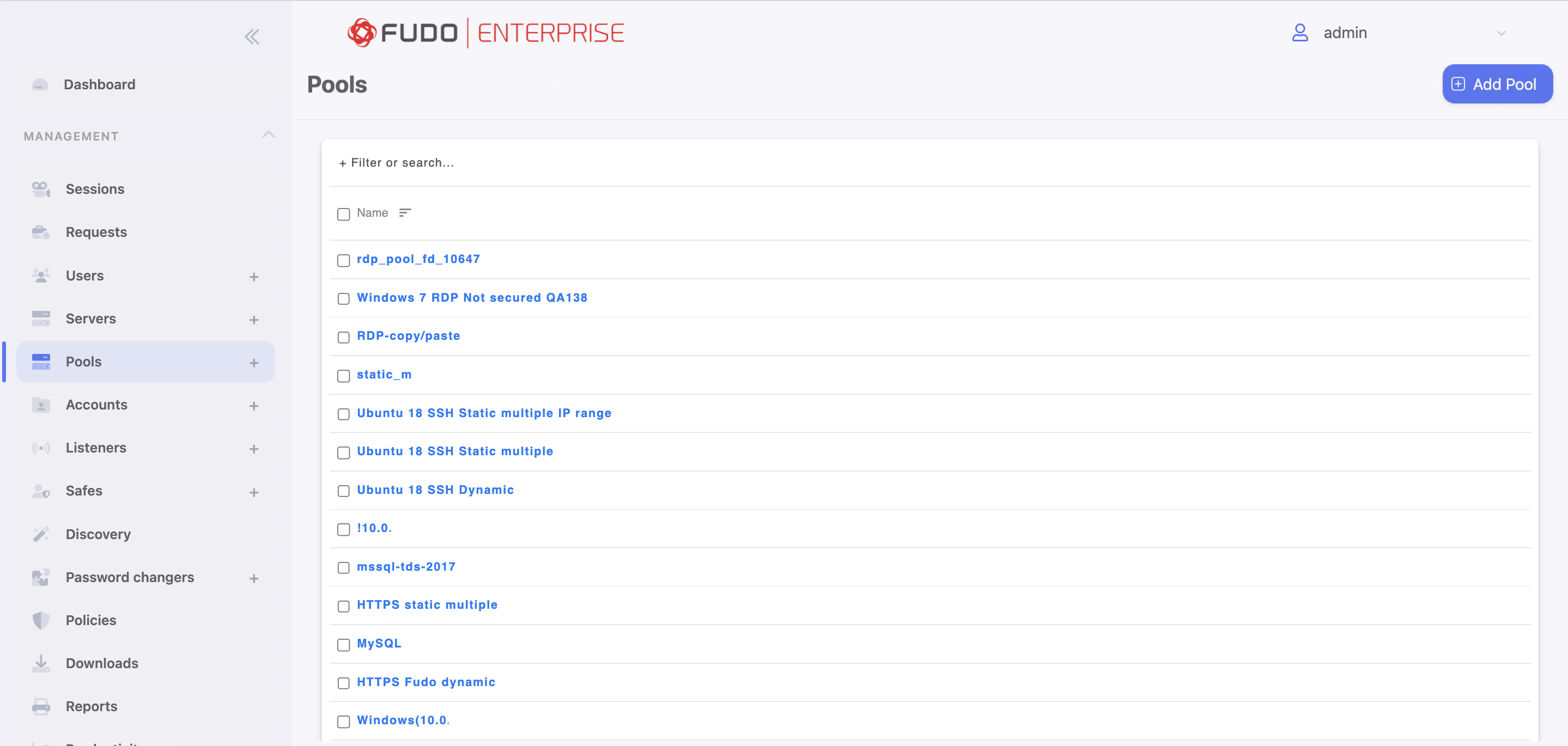Click the Filter or search field
The image size is (1568, 746).
(396, 162)
